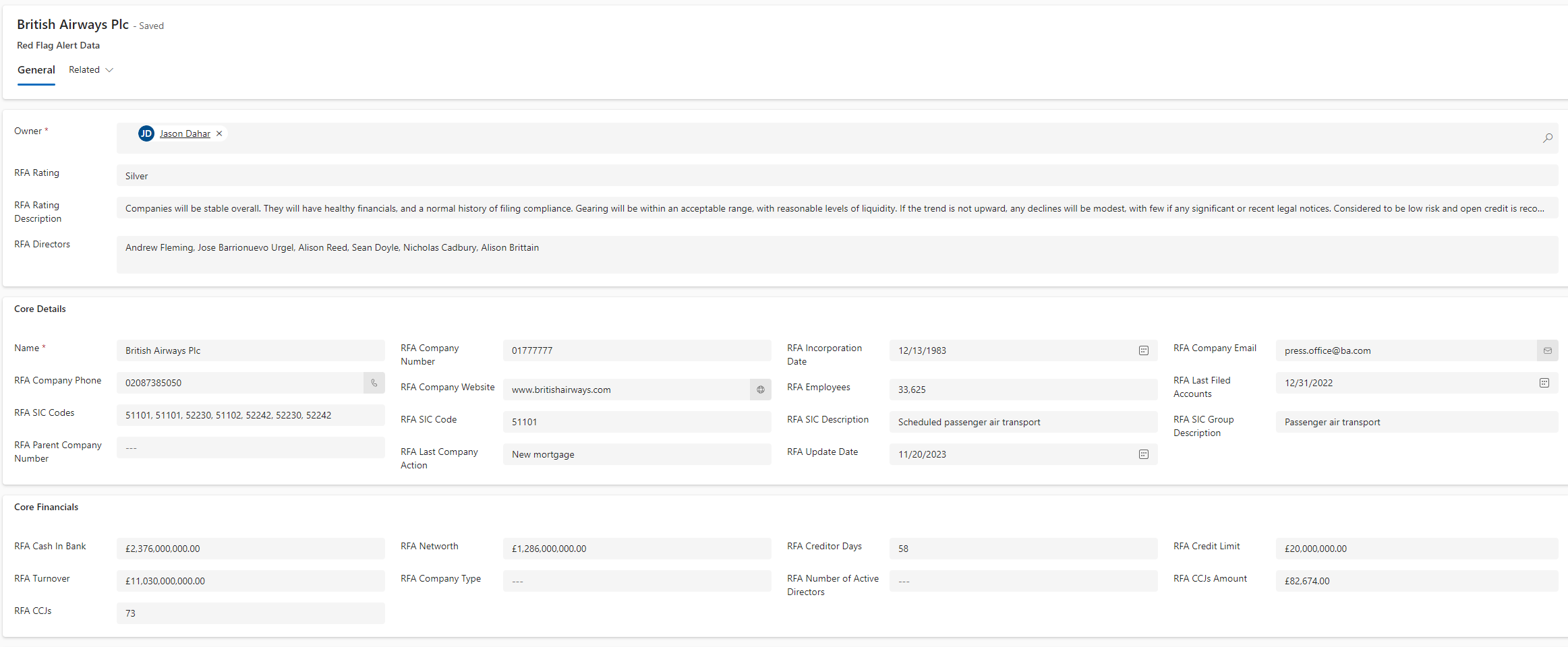The width and height of the screenshot is (1568, 647).
Task: Open calendar picker for RFA Last Filed Accounts
Action: click(x=1544, y=383)
